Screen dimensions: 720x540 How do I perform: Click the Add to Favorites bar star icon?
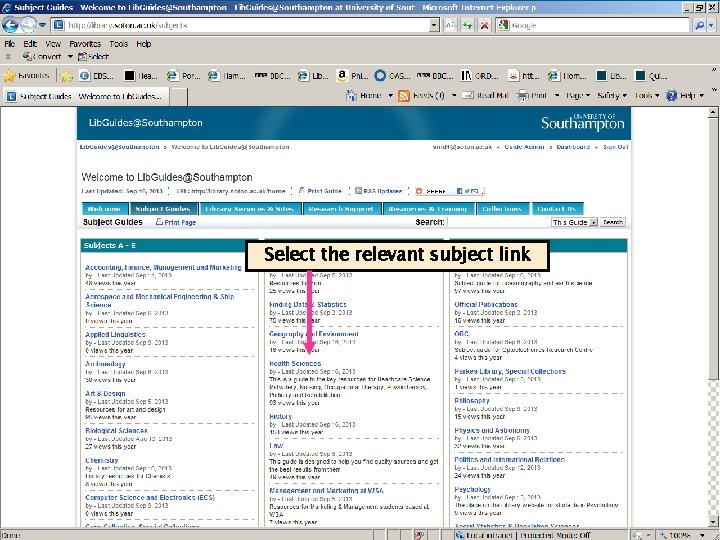[x=67, y=76]
